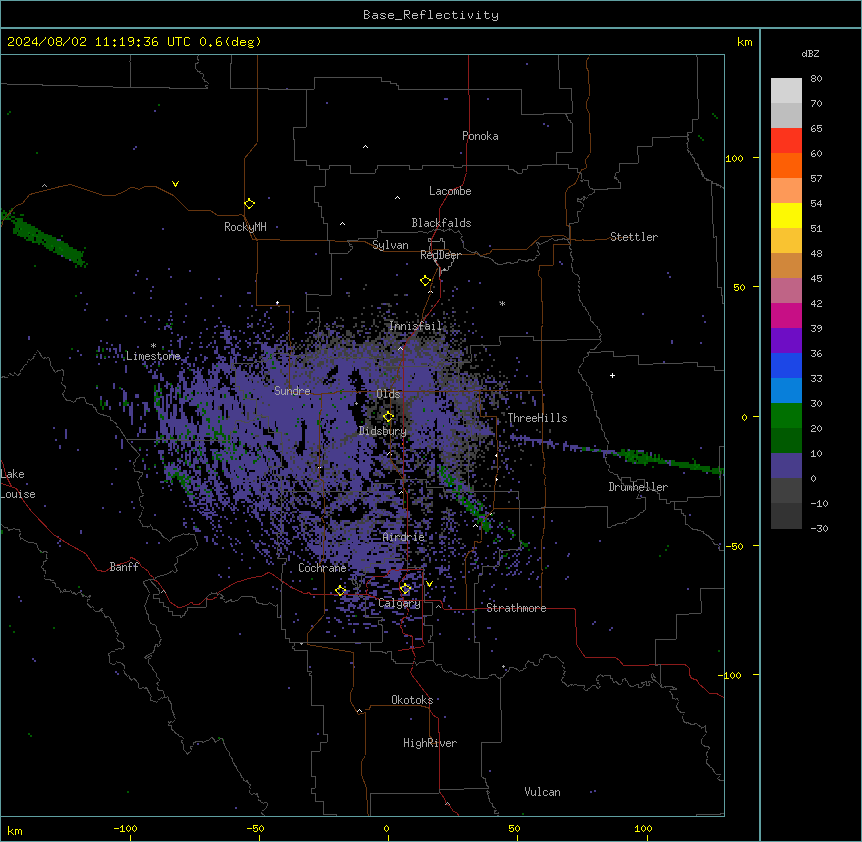The height and width of the screenshot is (842, 862).
Task: Choose the darkest grey -30 to -10 dBZ swatch
Action: (x=786, y=516)
